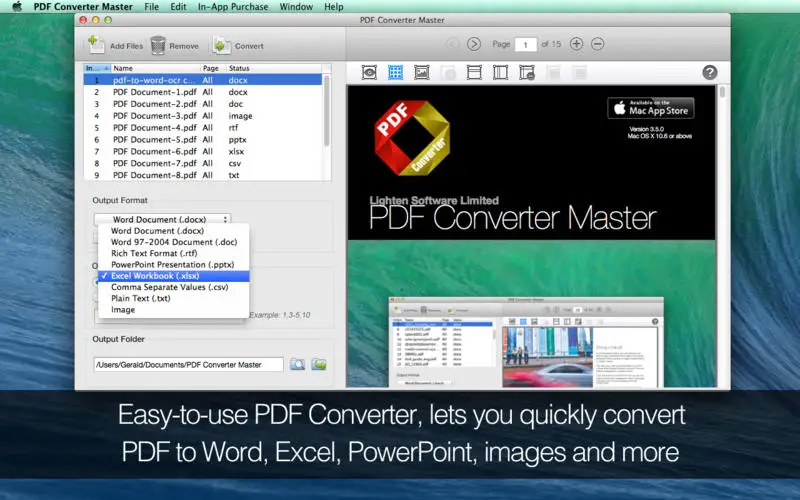Click the dimmed previous page arrow

pyautogui.click(x=453, y=44)
